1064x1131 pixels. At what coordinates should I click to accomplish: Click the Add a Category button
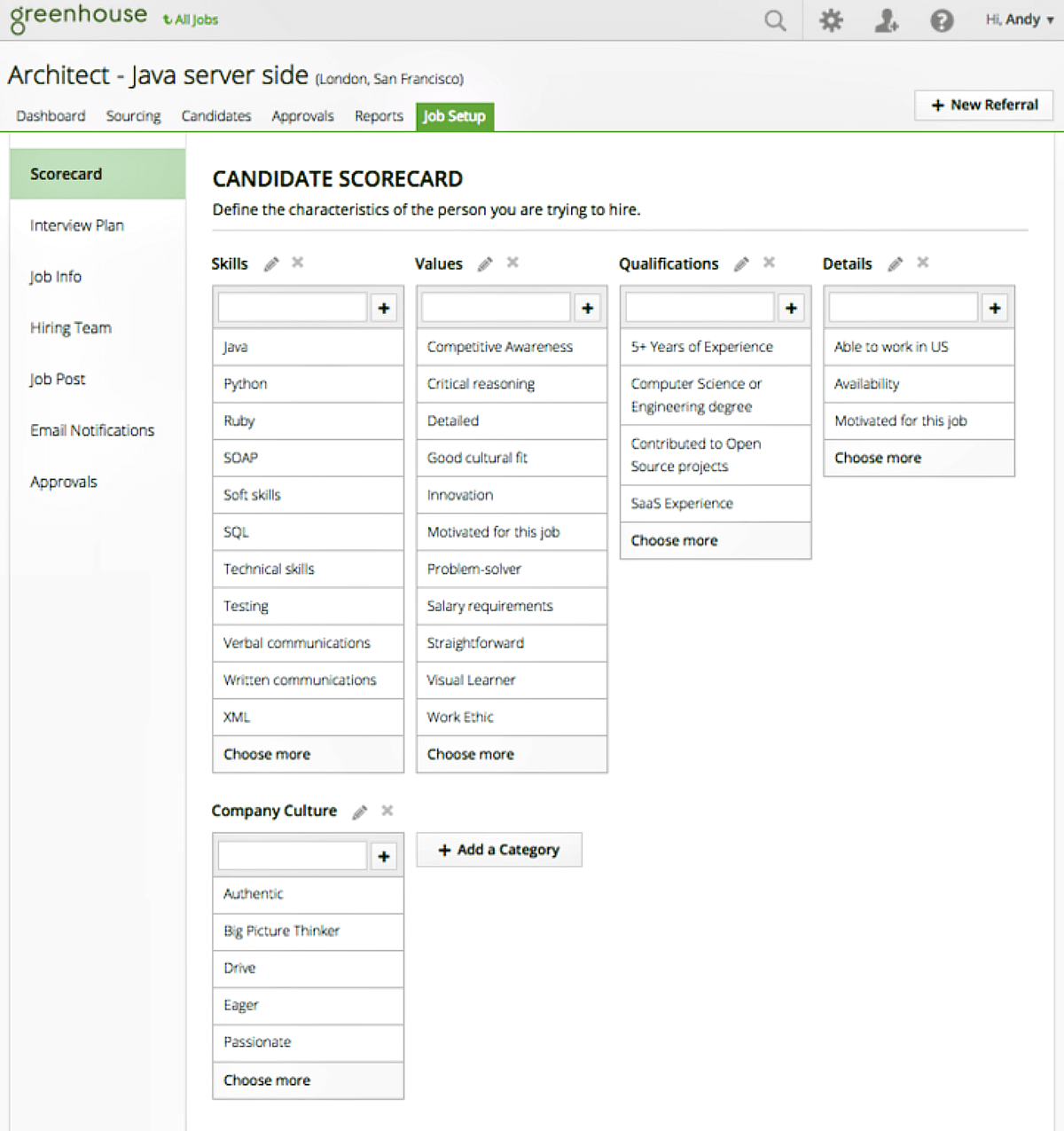(498, 849)
